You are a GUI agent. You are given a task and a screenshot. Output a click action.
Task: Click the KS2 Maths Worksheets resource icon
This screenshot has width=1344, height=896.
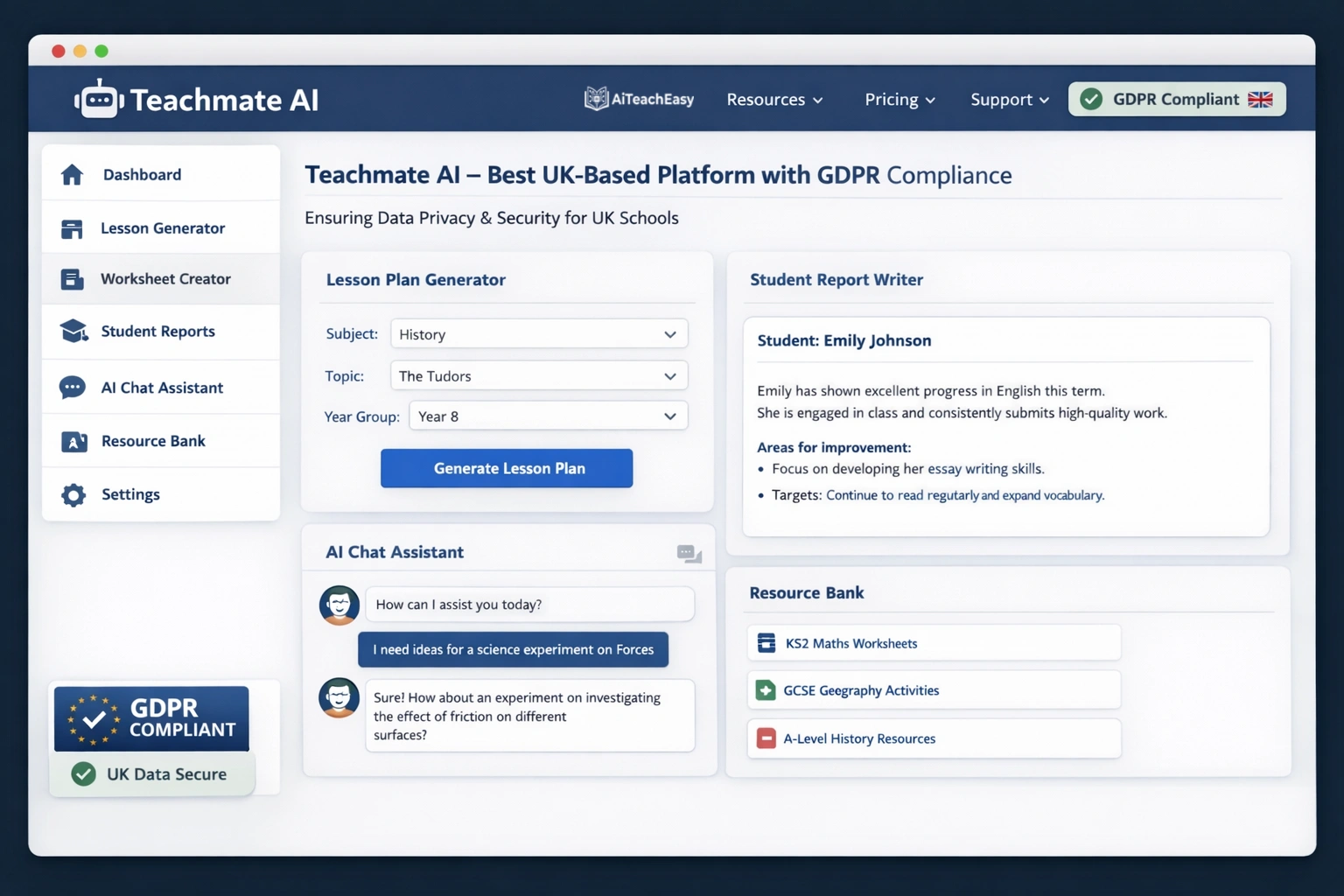click(766, 642)
